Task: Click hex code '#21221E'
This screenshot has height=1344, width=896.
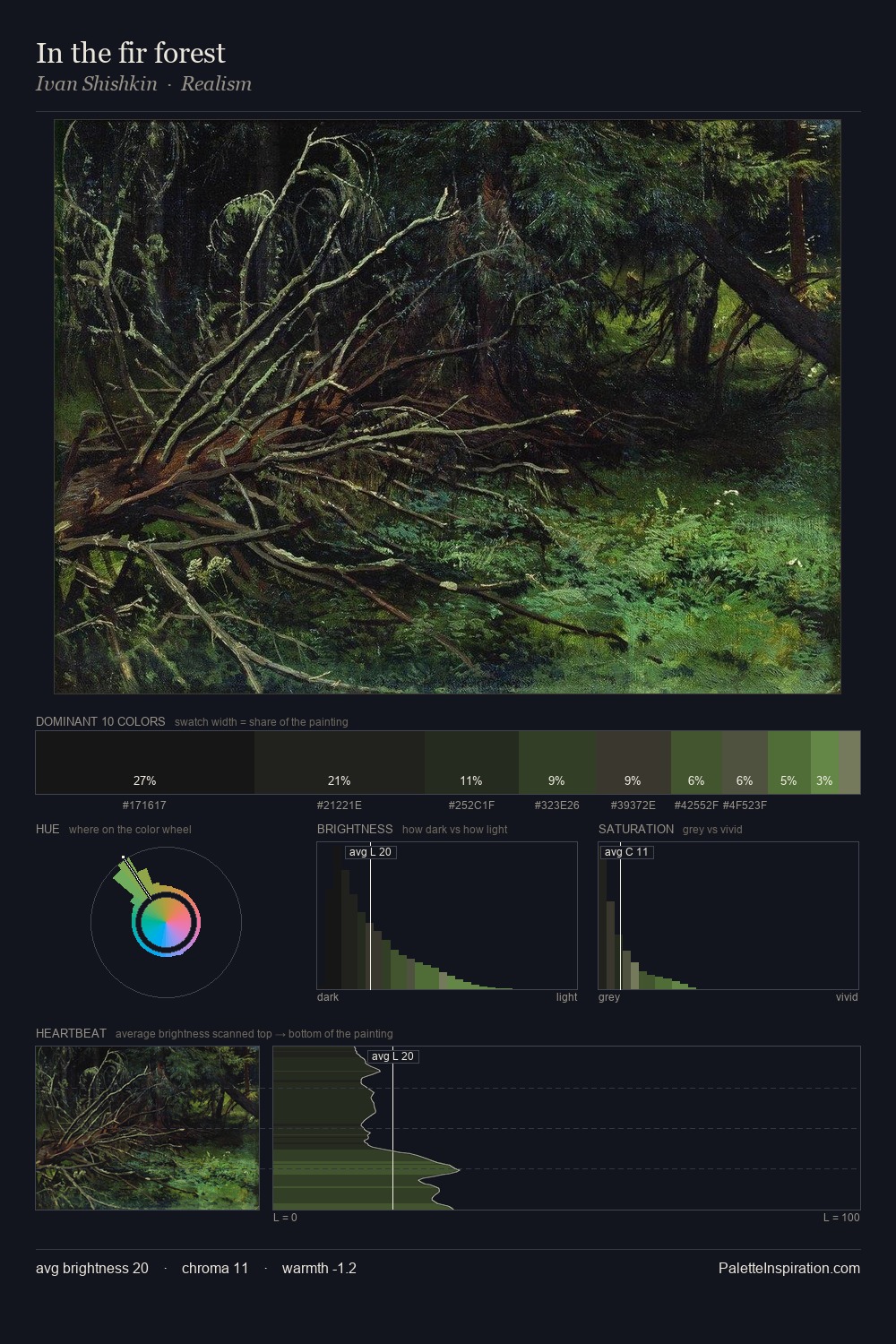Action: 339,806
